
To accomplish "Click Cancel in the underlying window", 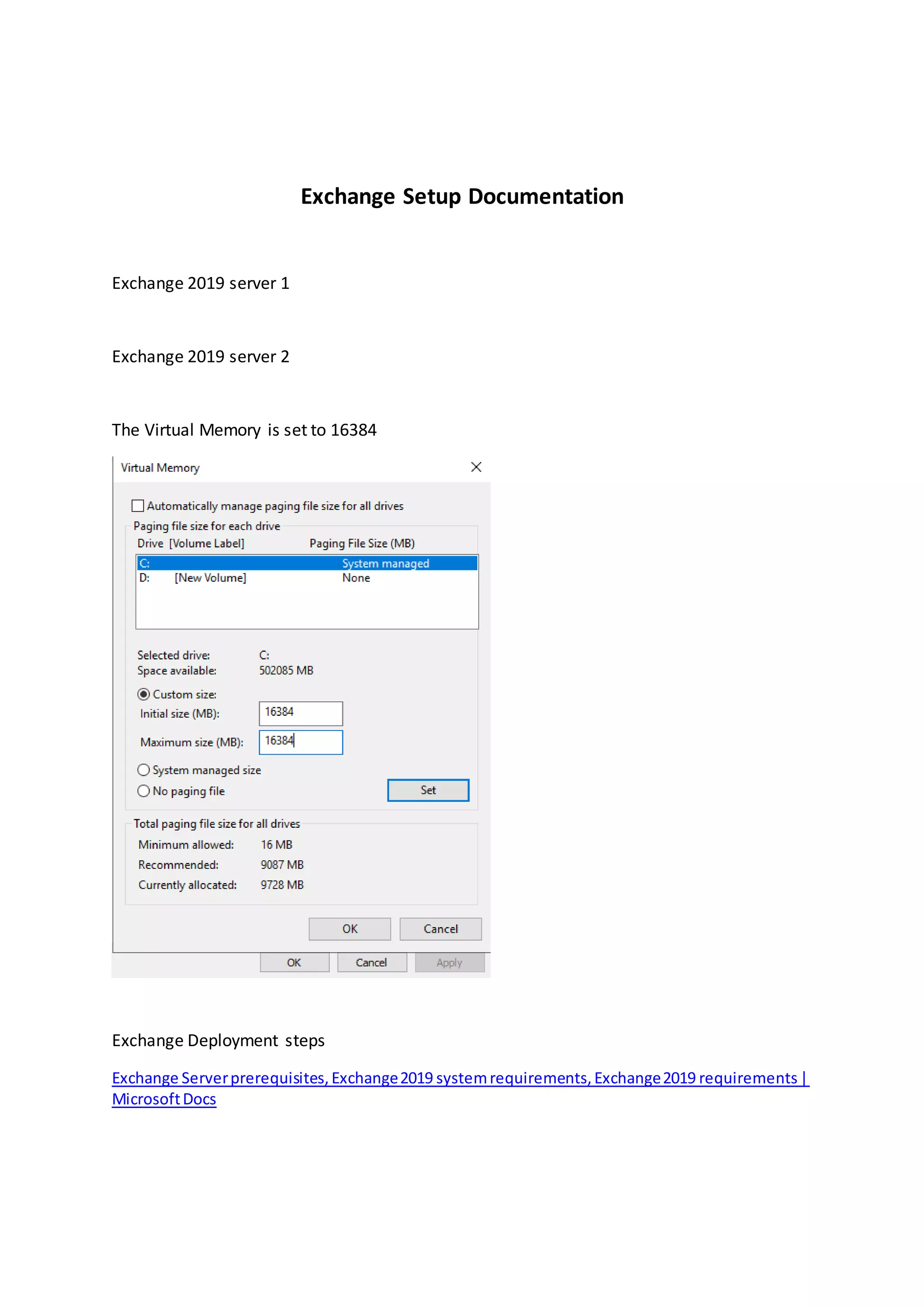I will 372,963.
